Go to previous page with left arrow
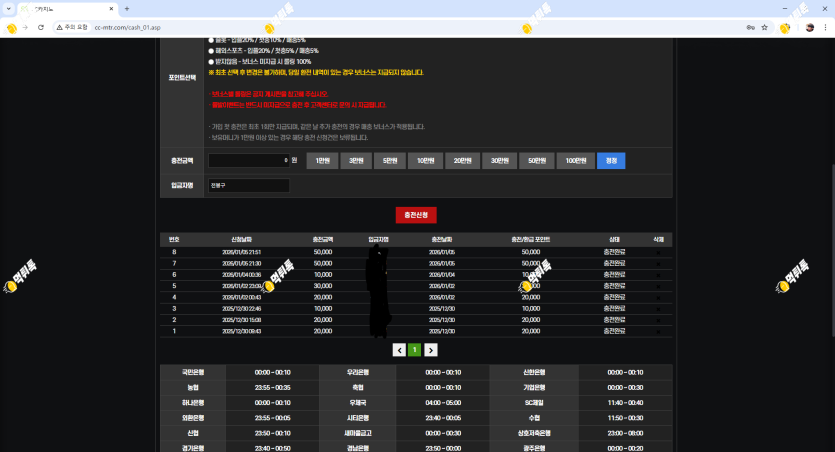This screenshot has width=835, height=452. pos(399,350)
